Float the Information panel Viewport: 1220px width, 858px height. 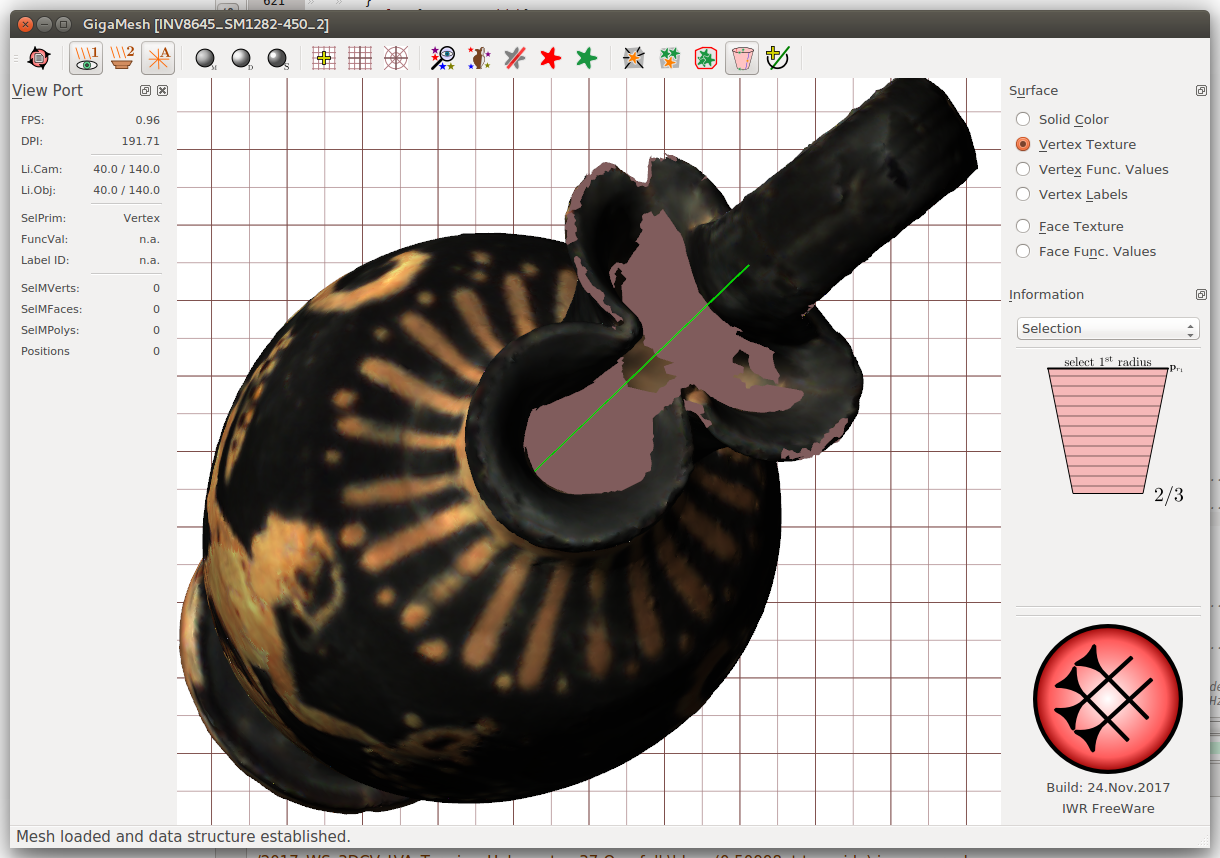coord(1201,295)
